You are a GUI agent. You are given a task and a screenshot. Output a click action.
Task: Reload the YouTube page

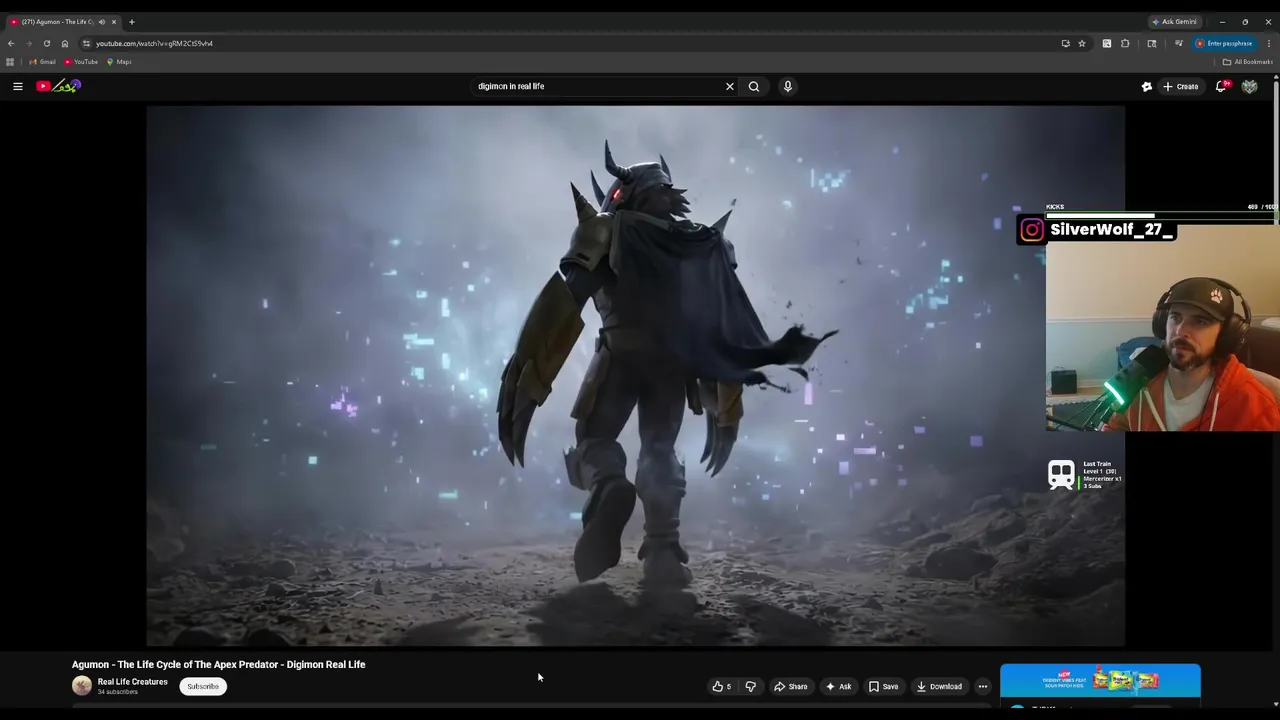click(46, 43)
